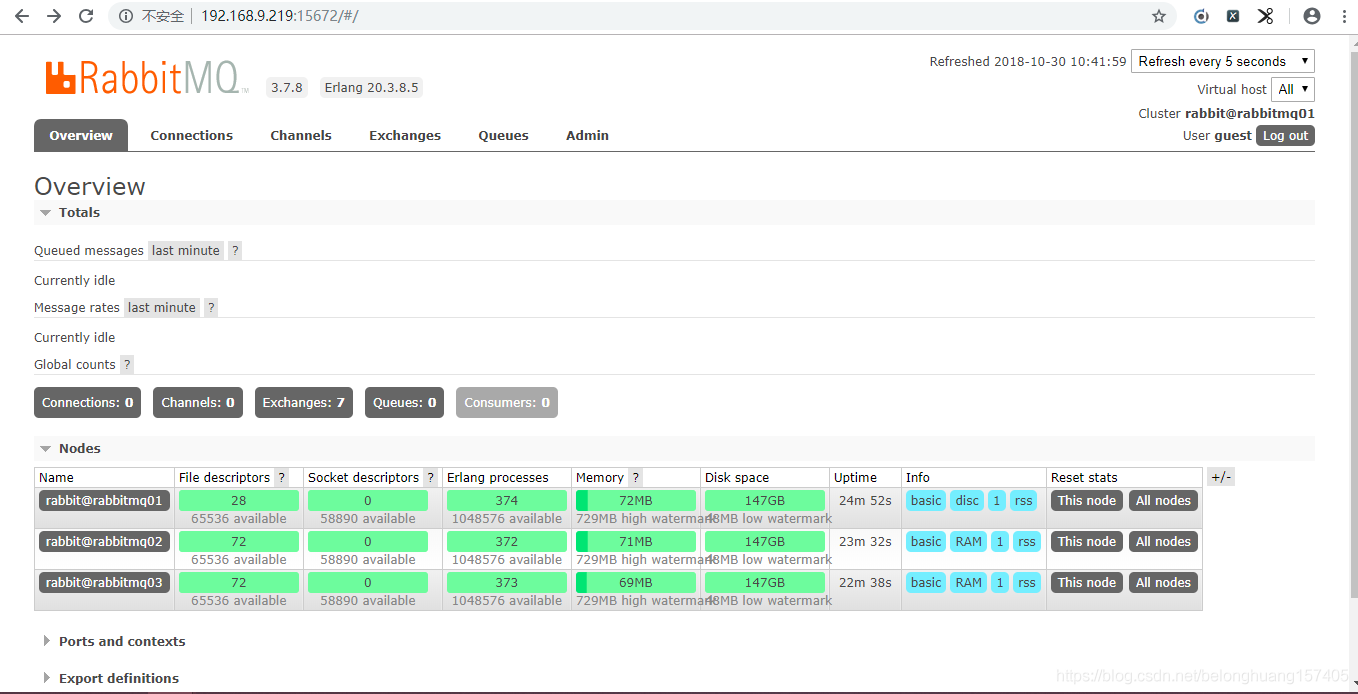Switch to the Channels tab
Viewport: 1358px width, 694px height.
[301, 135]
